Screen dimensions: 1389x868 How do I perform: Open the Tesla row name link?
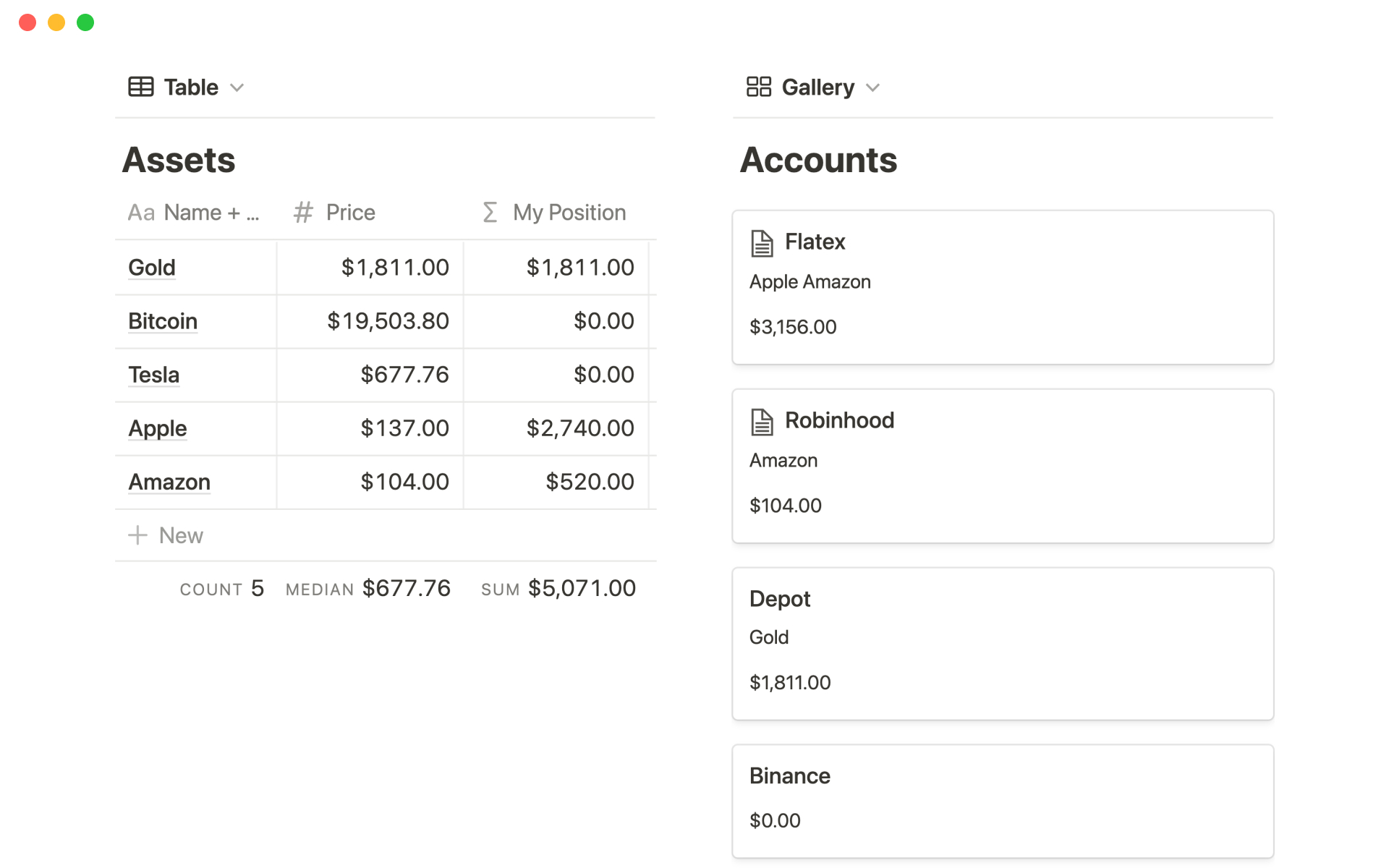pos(153,375)
